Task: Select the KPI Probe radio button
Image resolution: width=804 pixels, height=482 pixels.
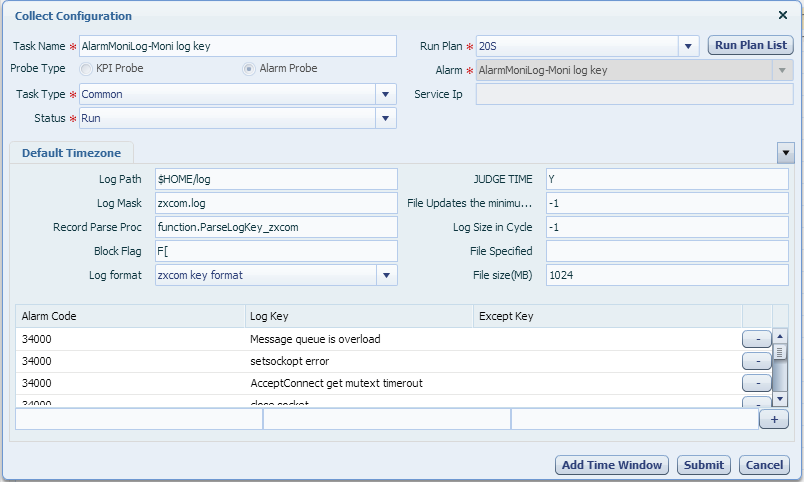Action: (86, 69)
